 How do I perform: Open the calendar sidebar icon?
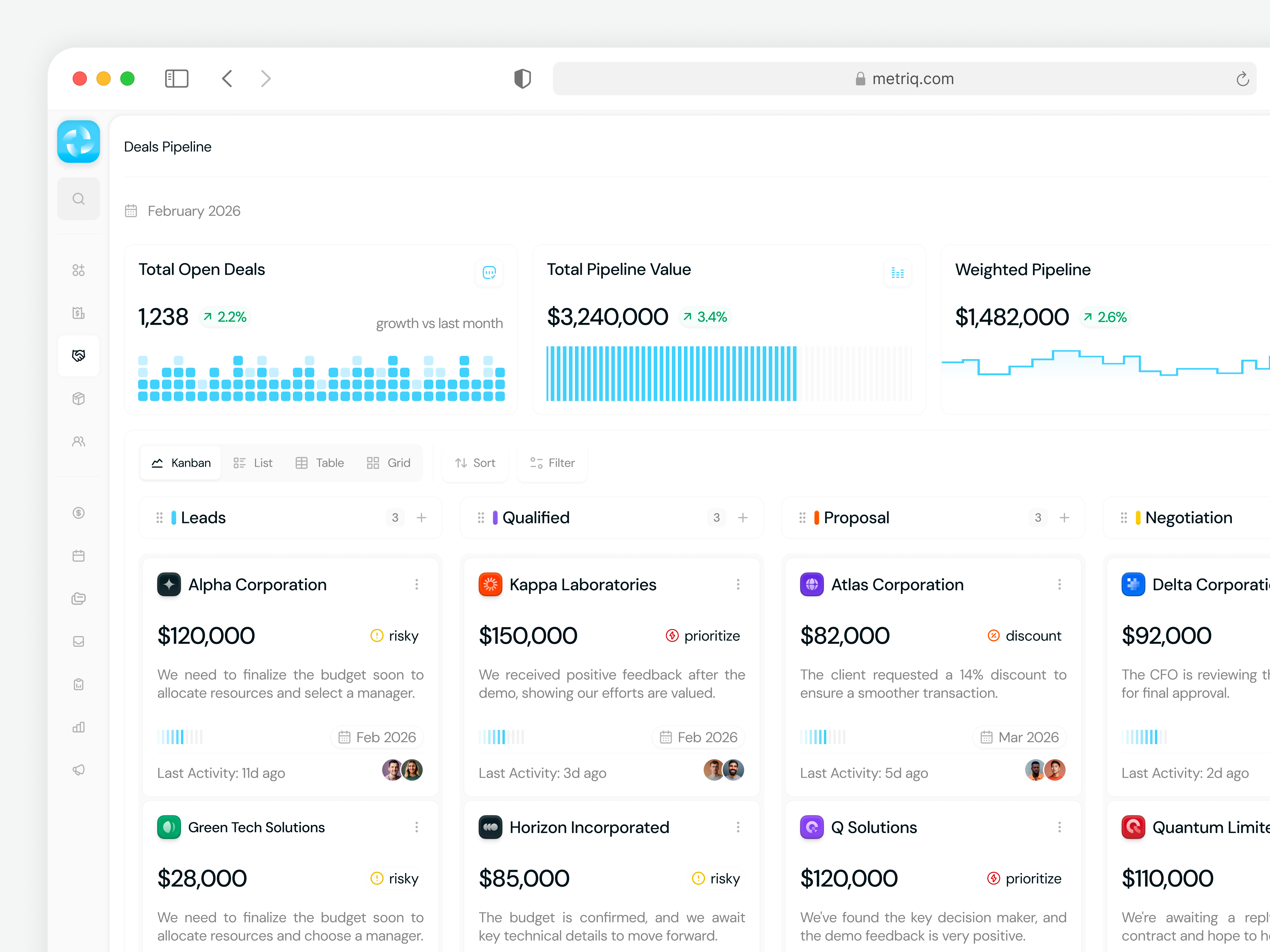(79, 556)
